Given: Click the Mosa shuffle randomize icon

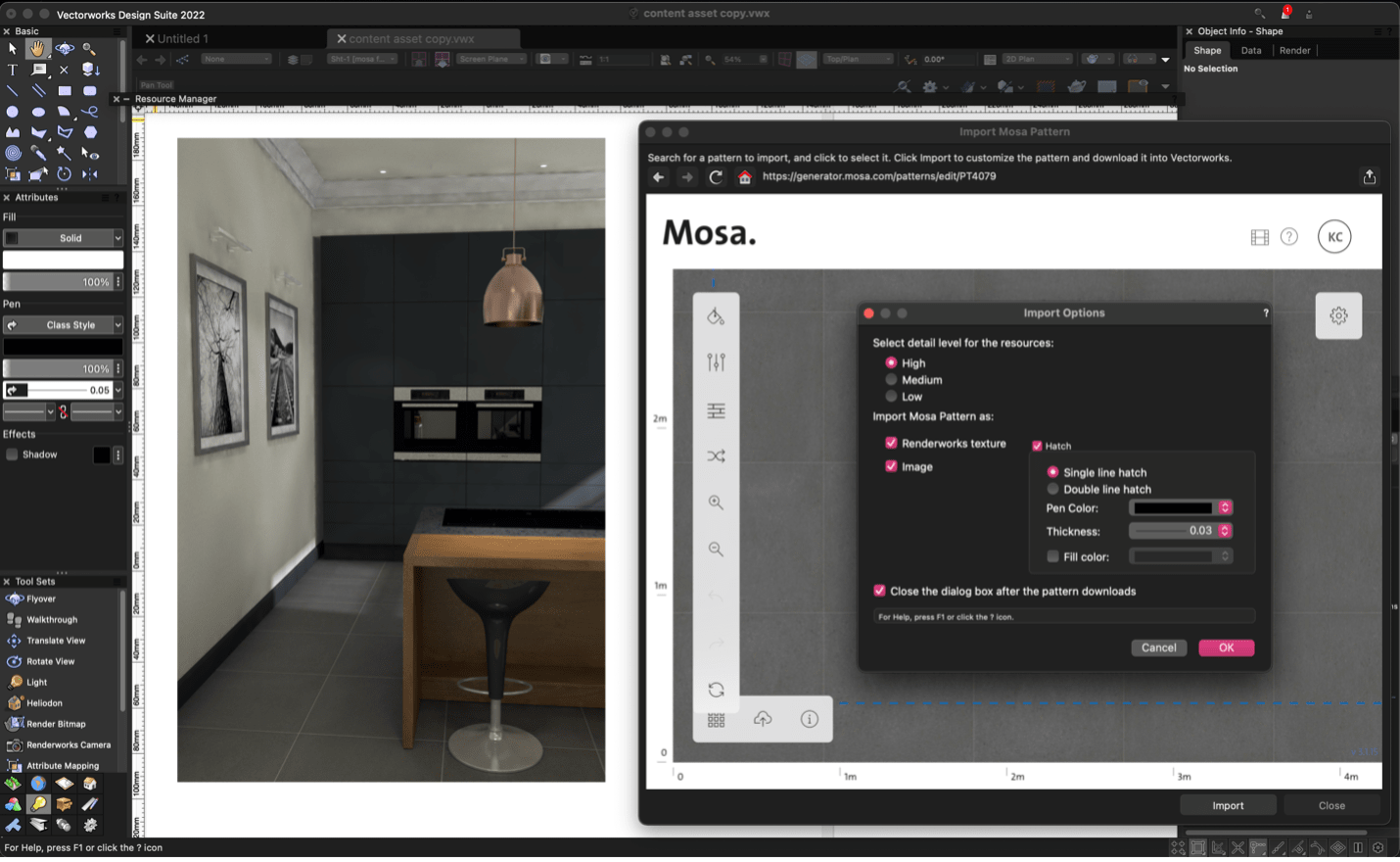Looking at the screenshot, I should [x=716, y=456].
